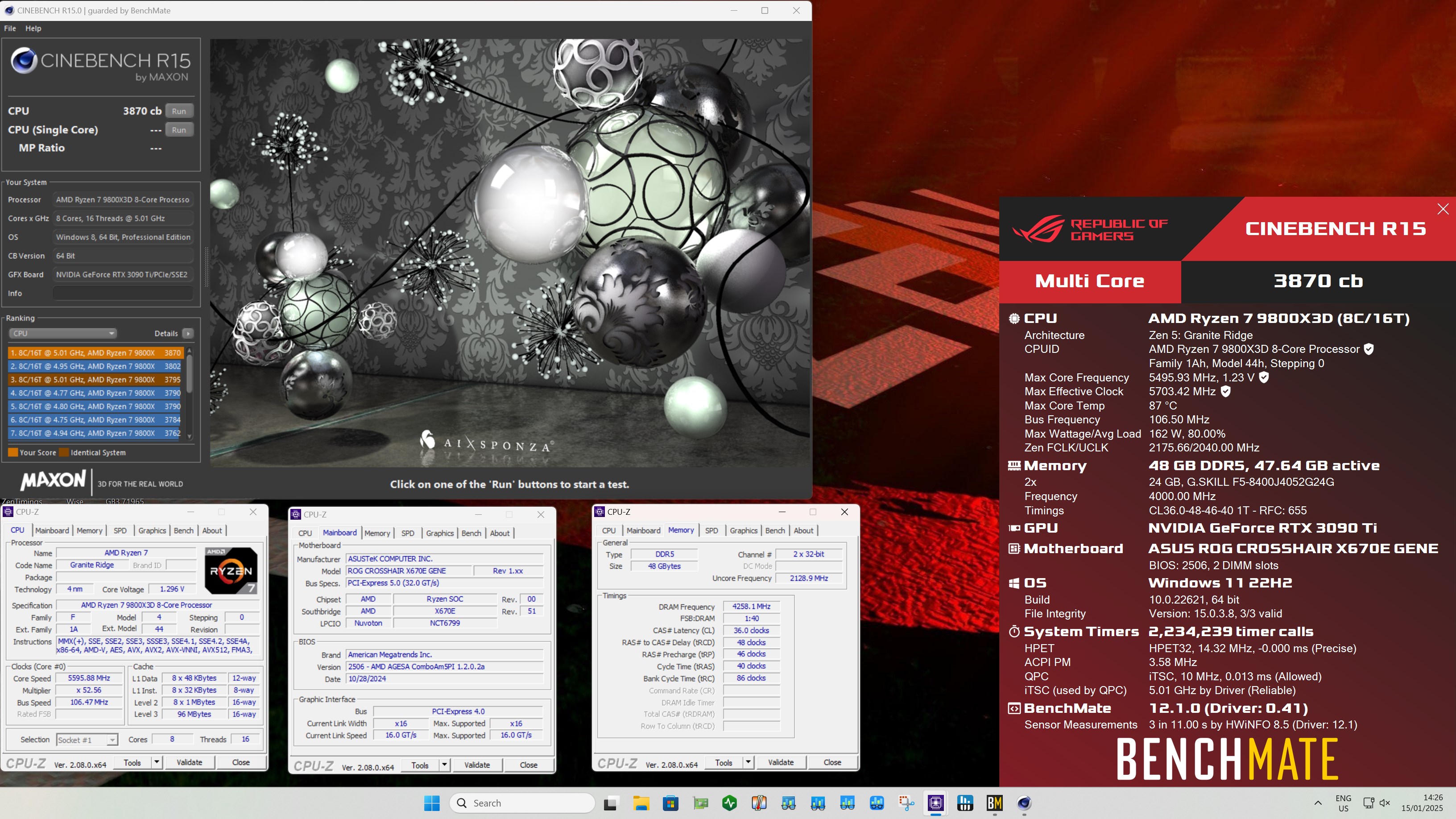Click the Windows logo icon beside OS in BenchMate
Image resolution: width=1456 pixels, height=819 pixels.
click(1014, 583)
